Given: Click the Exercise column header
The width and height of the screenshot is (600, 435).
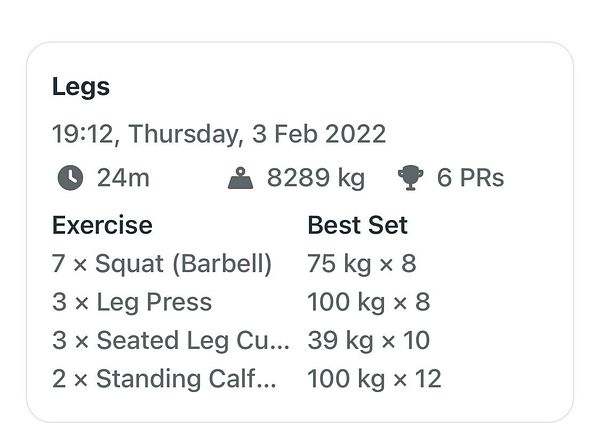Looking at the screenshot, I should [102, 225].
